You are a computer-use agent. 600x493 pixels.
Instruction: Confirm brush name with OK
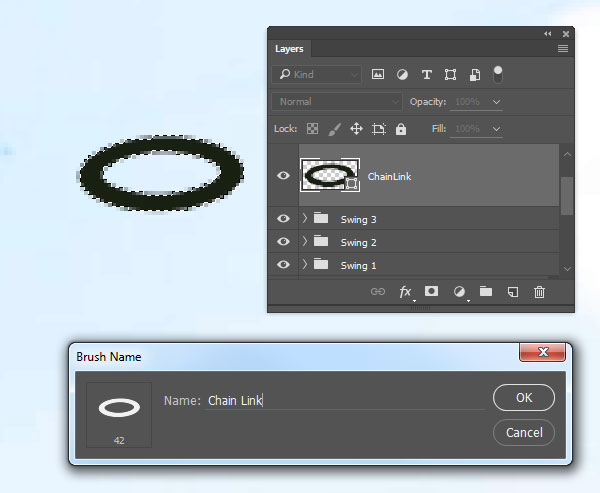click(x=524, y=398)
